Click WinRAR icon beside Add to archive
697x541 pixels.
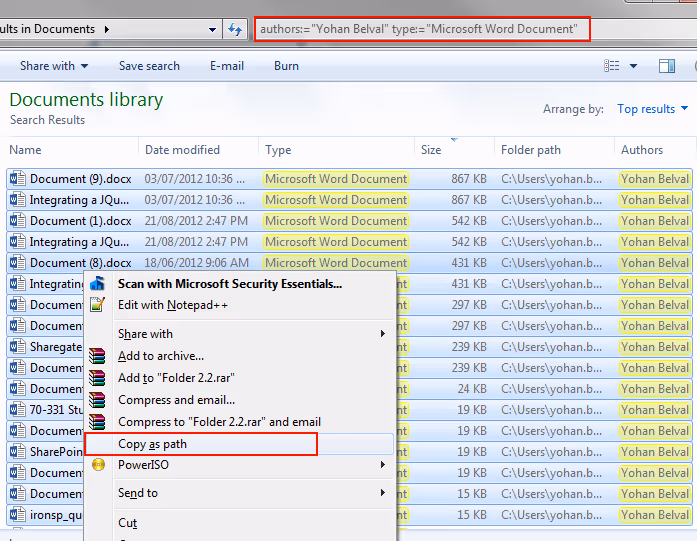[97, 356]
